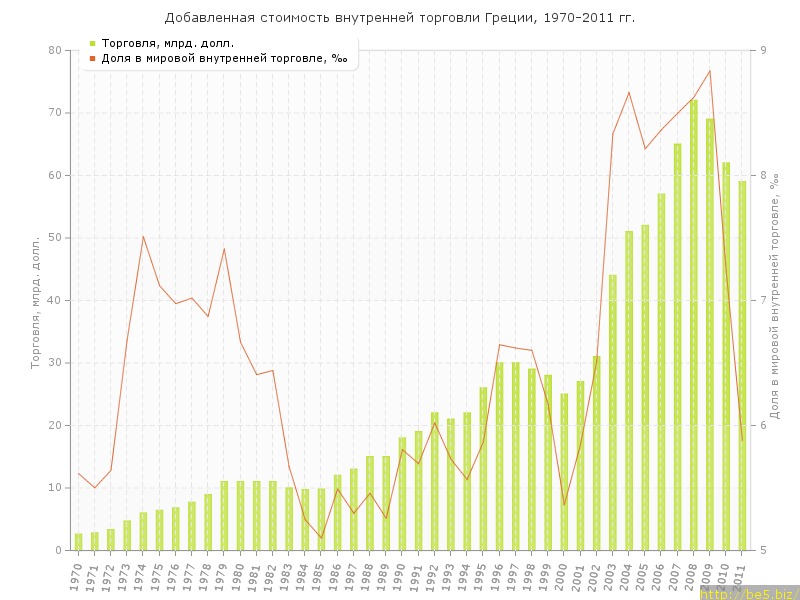Select the green bar for 1996
Image resolution: width=800 pixels, height=600 pixels.
(500, 456)
